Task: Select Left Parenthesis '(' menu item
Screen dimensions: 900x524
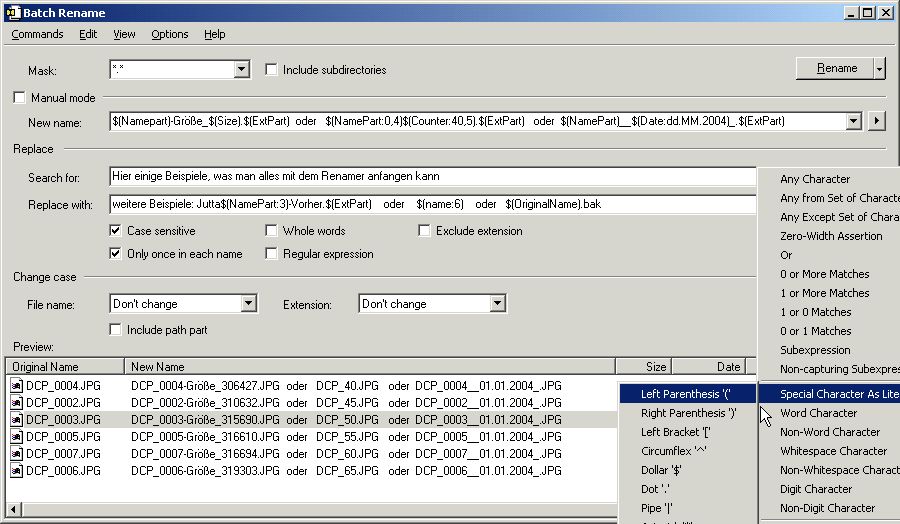Action: 688,394
